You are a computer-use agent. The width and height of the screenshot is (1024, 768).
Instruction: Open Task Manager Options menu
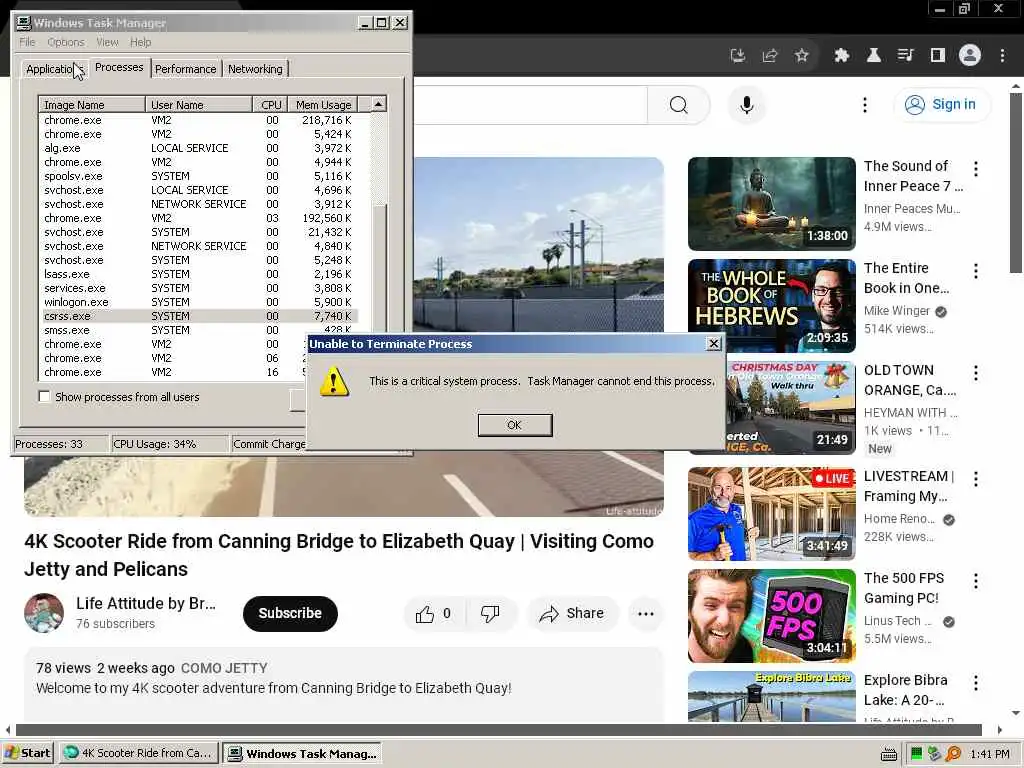point(65,42)
